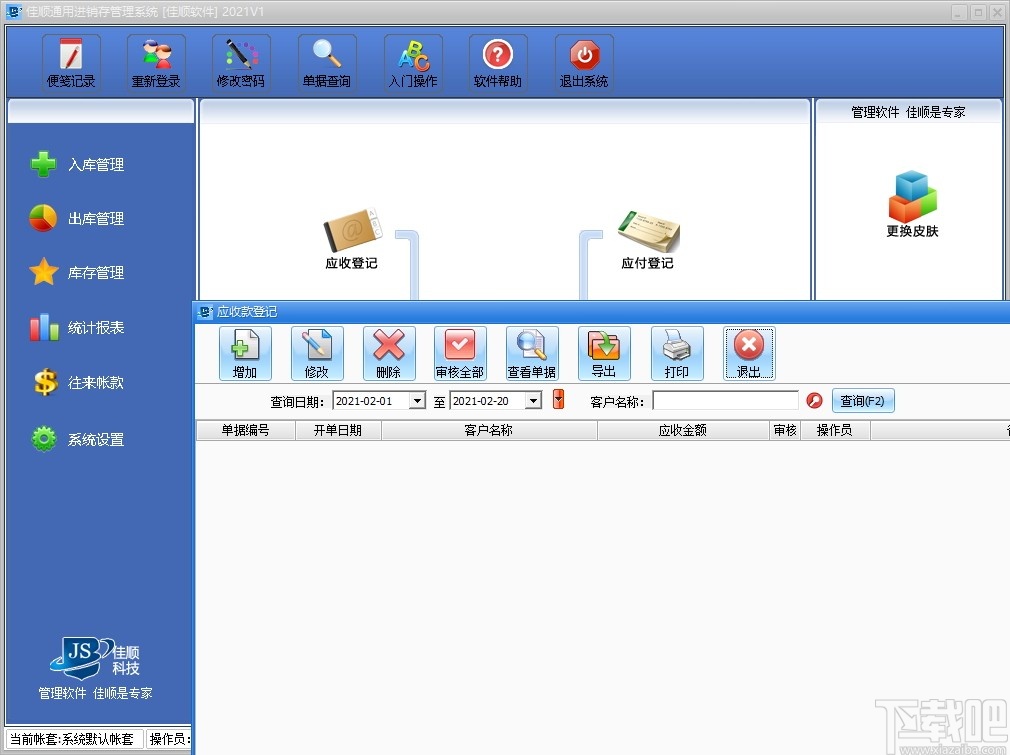This screenshot has height=755, width=1010.
Task: Click 查看单据 to view the document
Action: 532,354
